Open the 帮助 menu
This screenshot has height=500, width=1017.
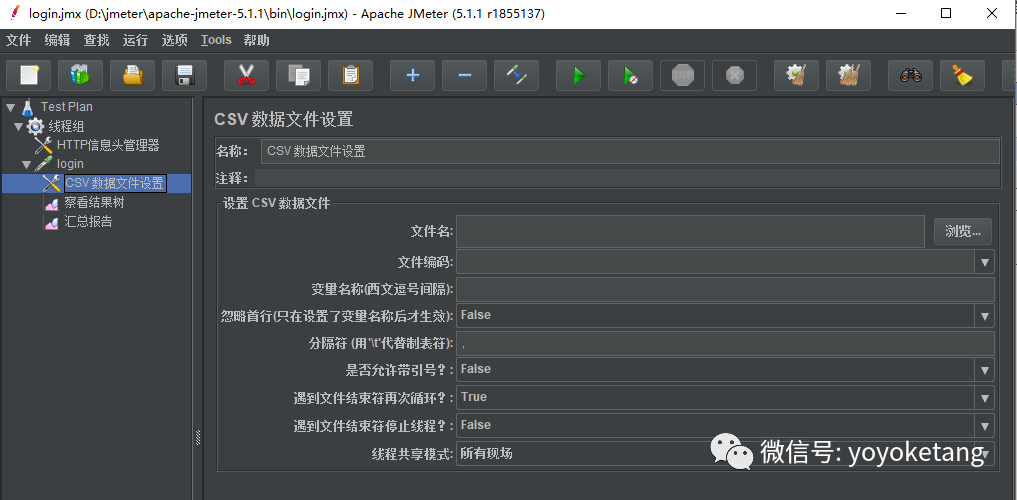click(256, 40)
